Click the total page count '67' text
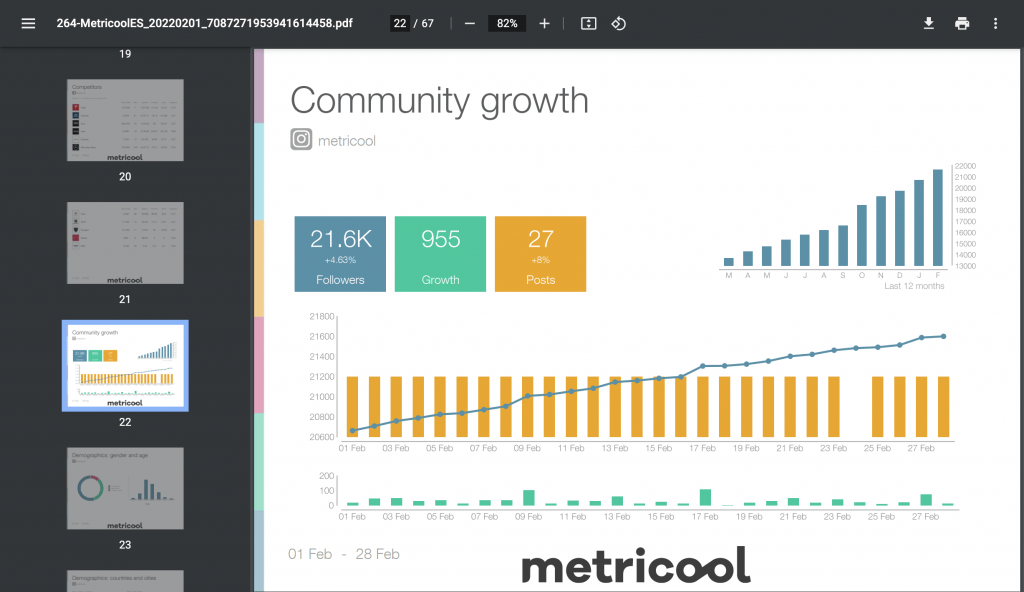The height and width of the screenshot is (592, 1024). click(x=427, y=24)
